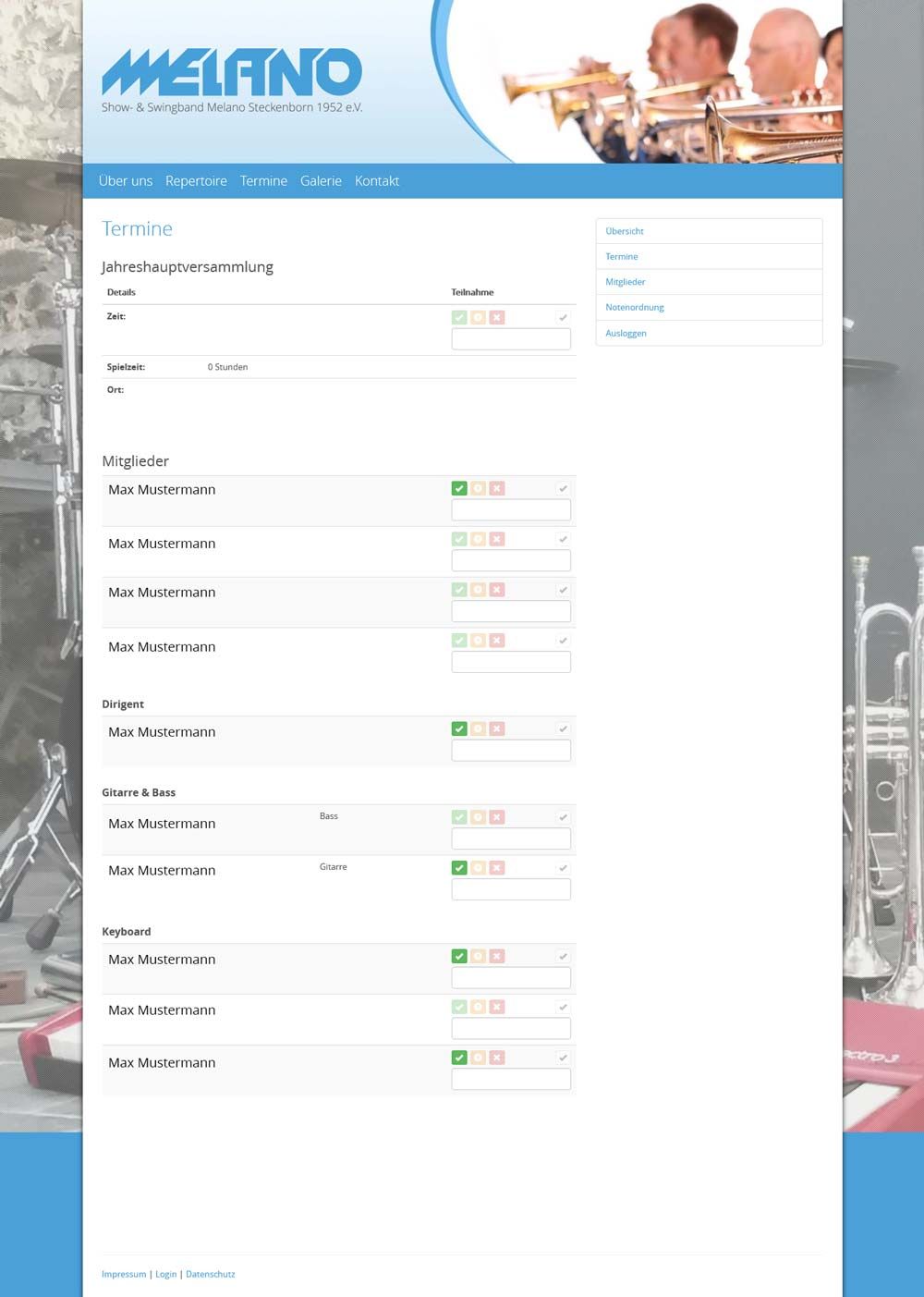Select orange maybe icon in the Gitarre row
Image resolution: width=924 pixels, height=1297 pixels.
(x=478, y=868)
